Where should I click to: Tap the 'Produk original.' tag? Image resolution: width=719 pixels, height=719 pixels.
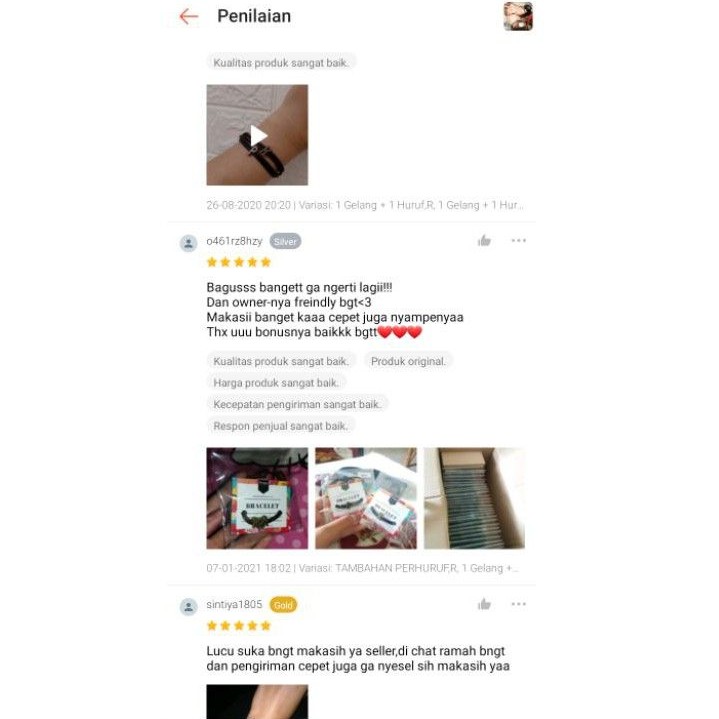[x=408, y=361]
